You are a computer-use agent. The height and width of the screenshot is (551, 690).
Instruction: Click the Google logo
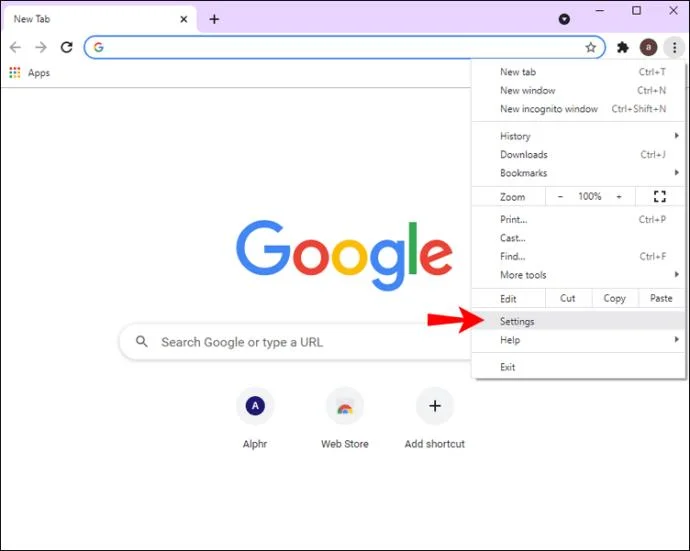(344, 255)
